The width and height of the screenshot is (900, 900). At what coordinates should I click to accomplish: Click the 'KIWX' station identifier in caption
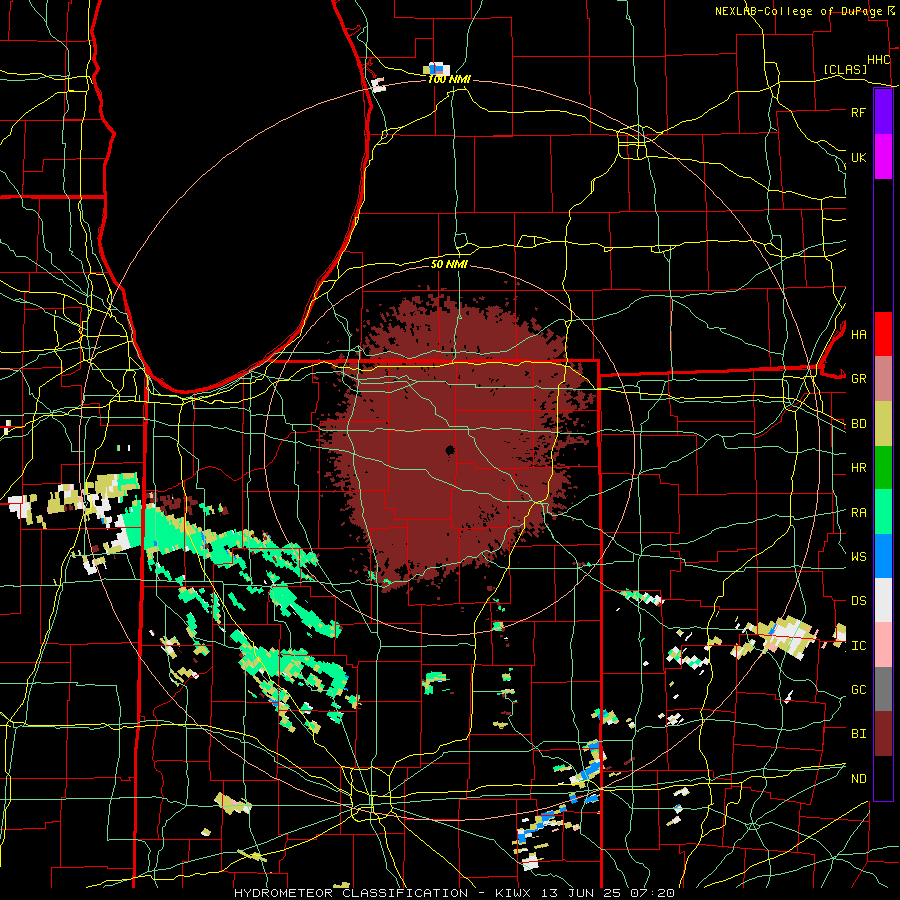[x=512, y=893]
